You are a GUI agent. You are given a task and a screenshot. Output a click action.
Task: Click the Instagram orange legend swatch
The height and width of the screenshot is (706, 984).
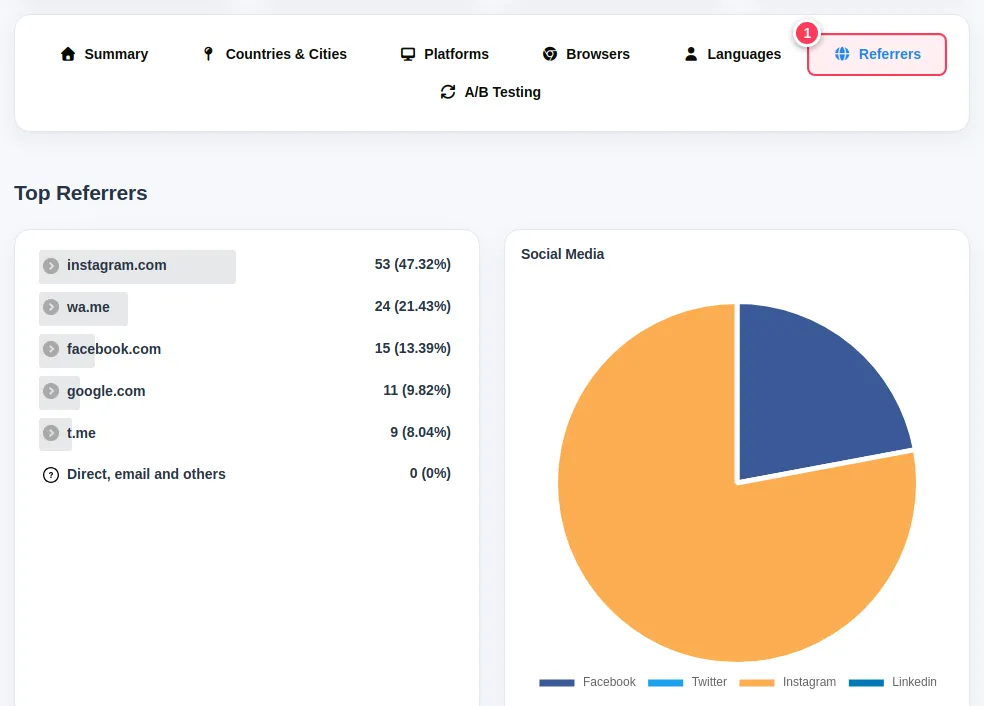(x=757, y=683)
